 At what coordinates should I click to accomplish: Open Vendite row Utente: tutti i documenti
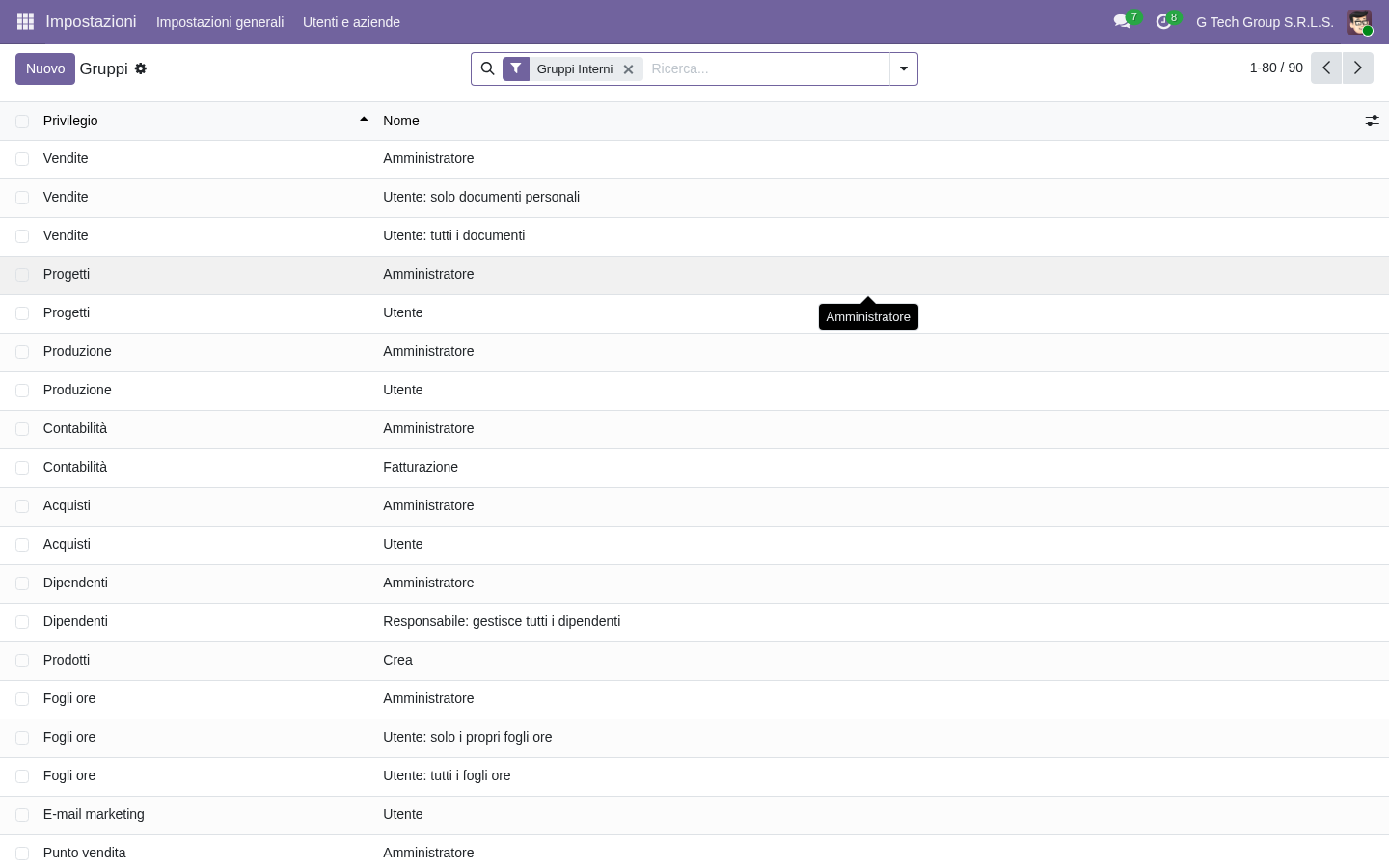[694, 236]
